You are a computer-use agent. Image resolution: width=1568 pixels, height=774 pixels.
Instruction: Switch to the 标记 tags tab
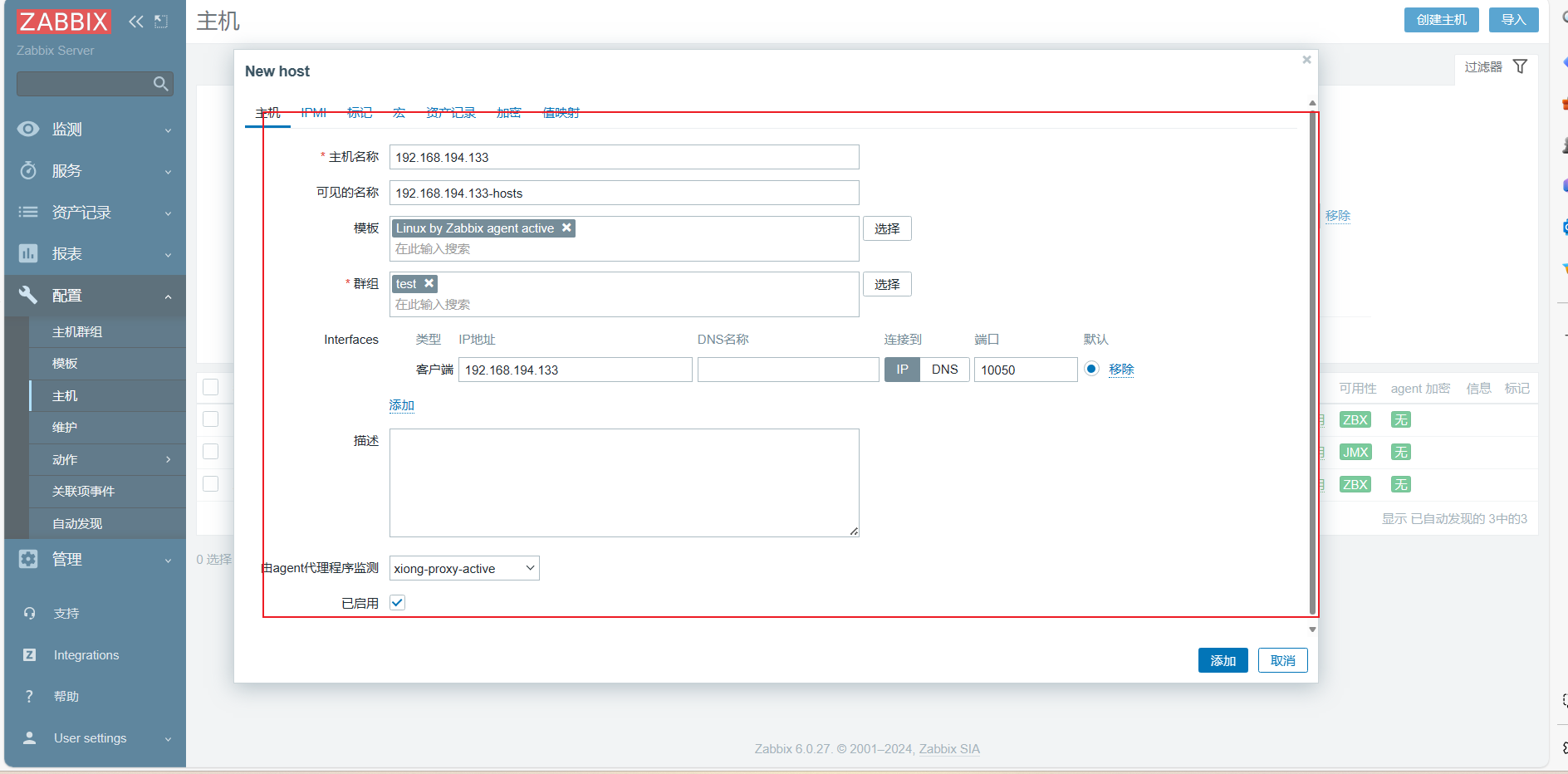[360, 112]
